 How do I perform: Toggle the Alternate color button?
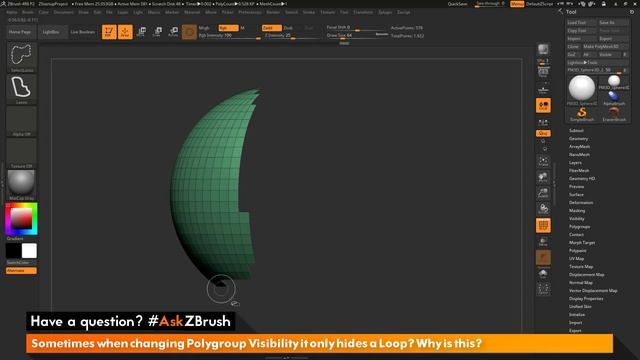coord(21,271)
